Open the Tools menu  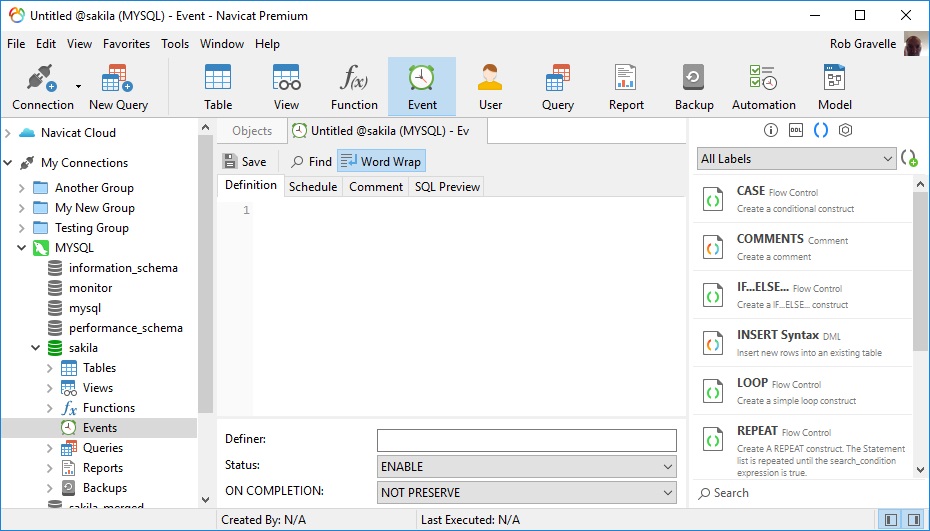coord(175,44)
